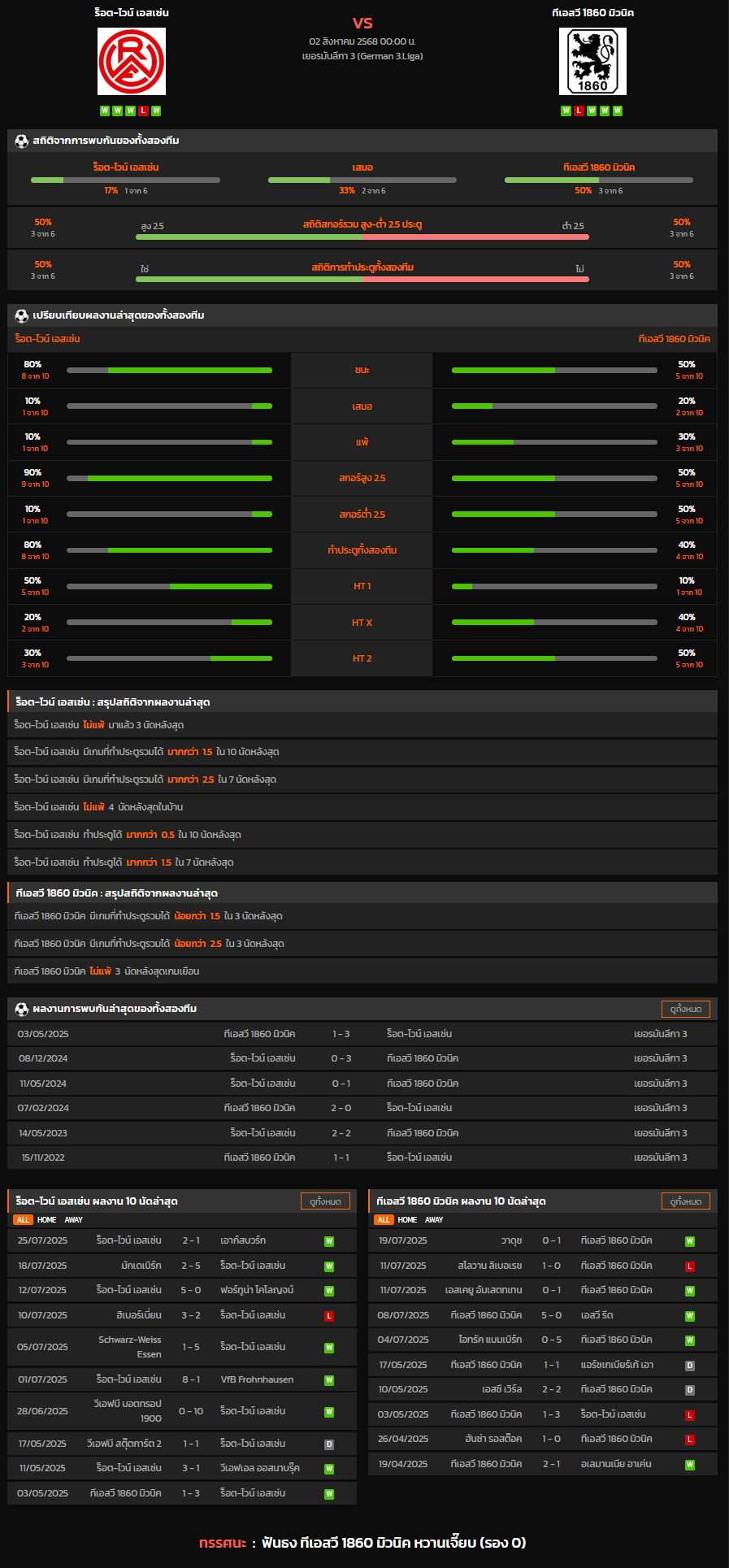Click league name 'เยอรมันลีกา 3 (German 3.Liga)' in header
This screenshot has width=729, height=1568.
[x=362, y=56]
